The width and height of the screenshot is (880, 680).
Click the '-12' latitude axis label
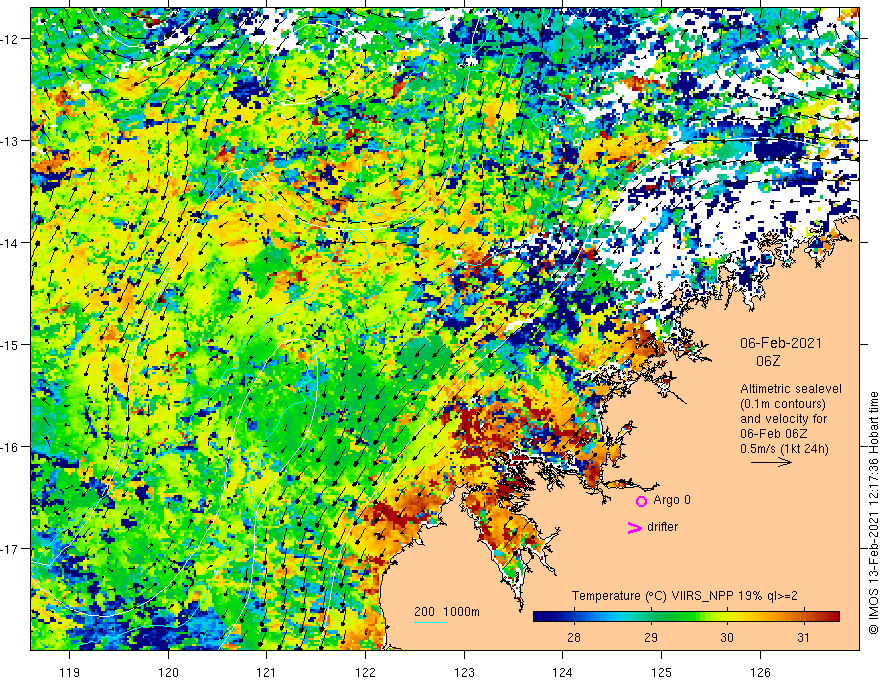coord(11,39)
